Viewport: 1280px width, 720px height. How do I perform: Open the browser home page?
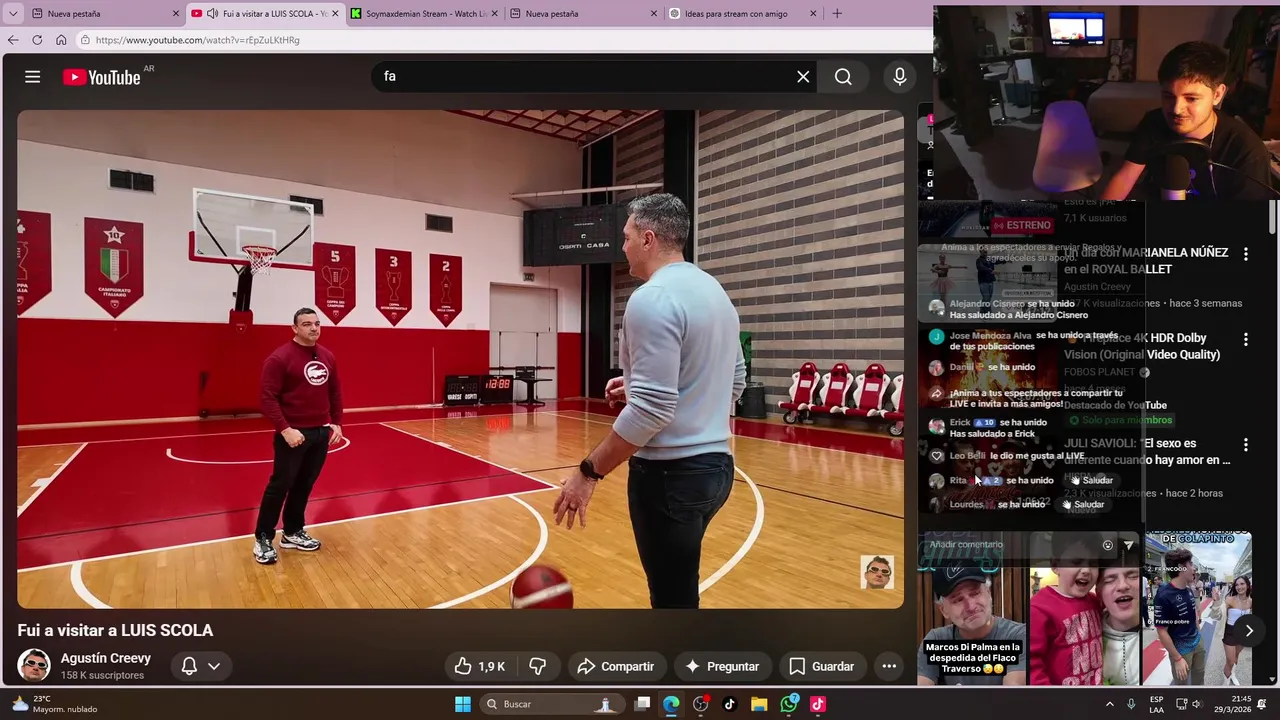pyautogui.click(x=61, y=40)
